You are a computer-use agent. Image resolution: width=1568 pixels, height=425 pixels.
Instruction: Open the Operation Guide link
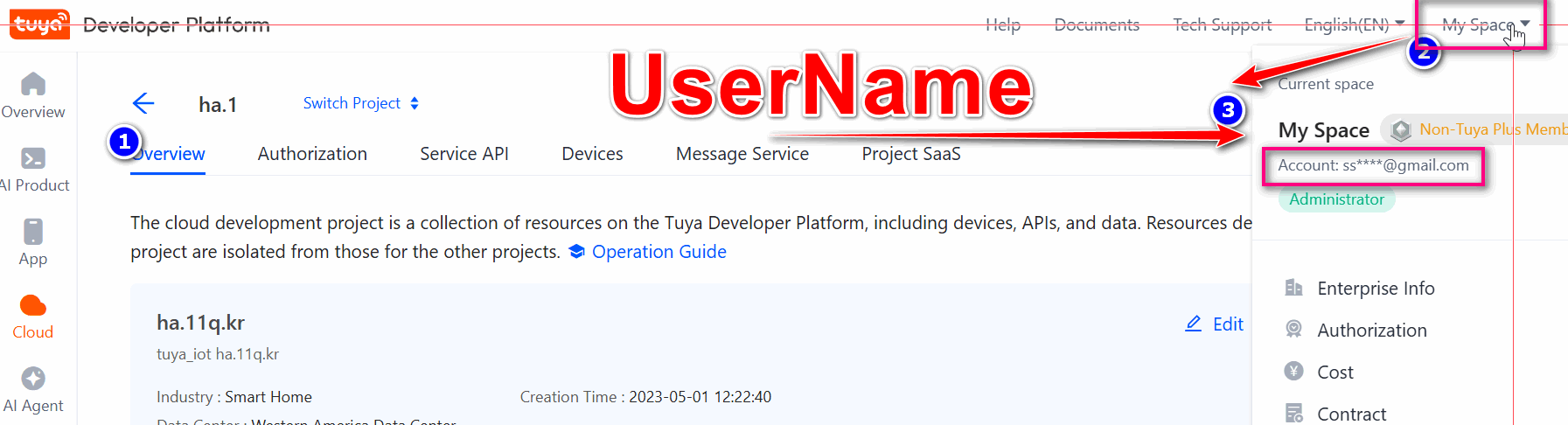(659, 252)
